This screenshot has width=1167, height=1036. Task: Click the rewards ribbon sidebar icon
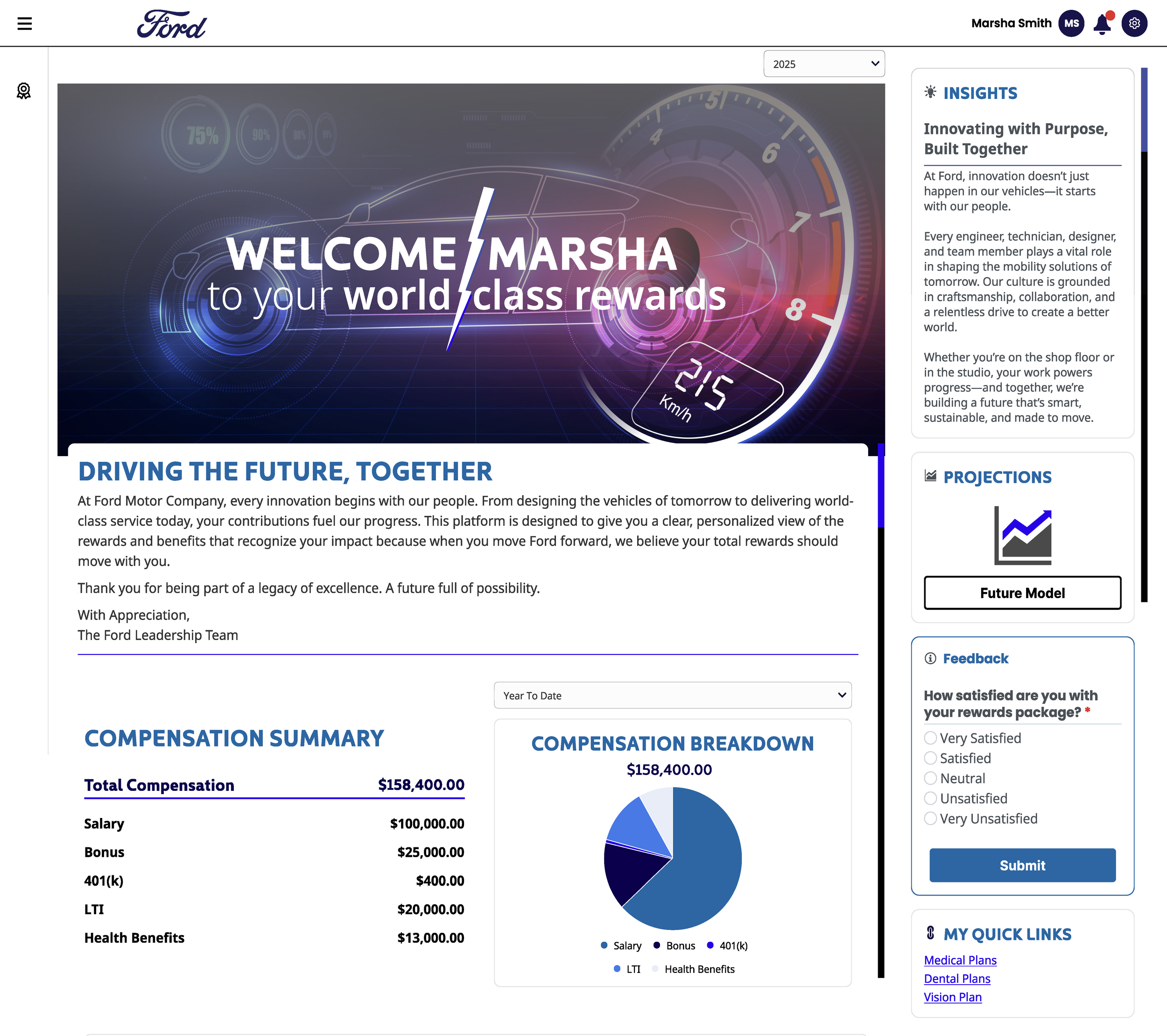click(23, 91)
